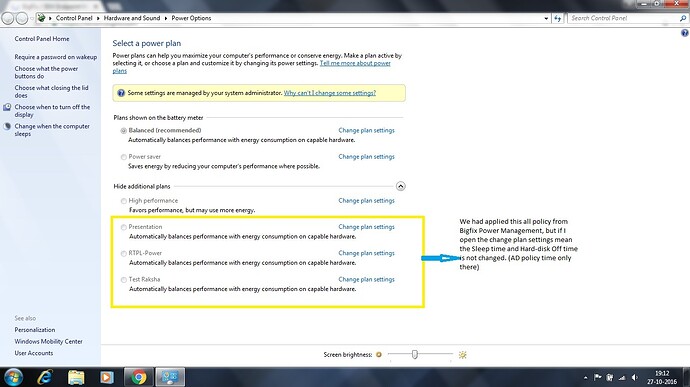Expand arrow after Control Panel breadcrumb
Screen dimensions: 690x387
click(98, 18)
